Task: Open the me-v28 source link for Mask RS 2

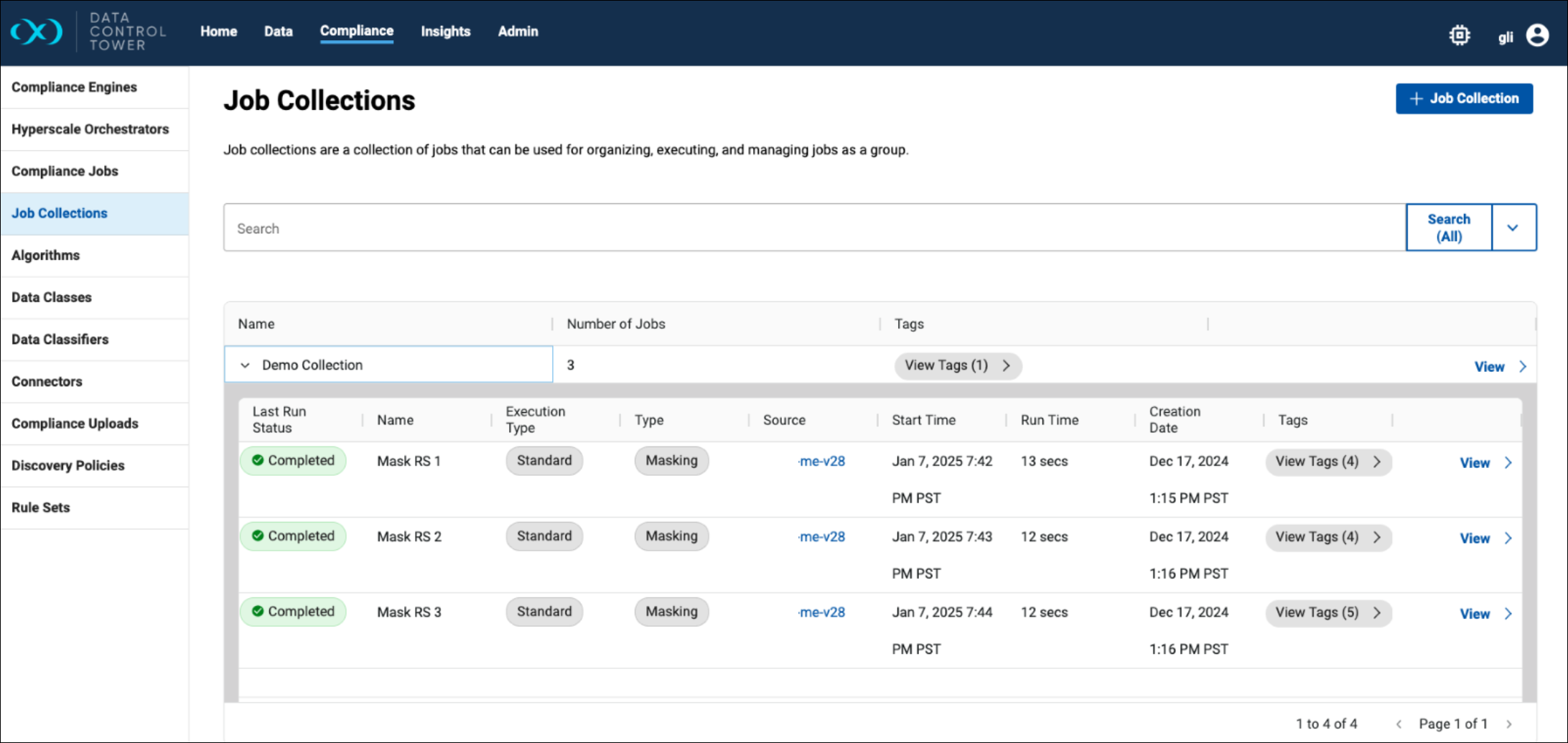Action: coord(822,537)
